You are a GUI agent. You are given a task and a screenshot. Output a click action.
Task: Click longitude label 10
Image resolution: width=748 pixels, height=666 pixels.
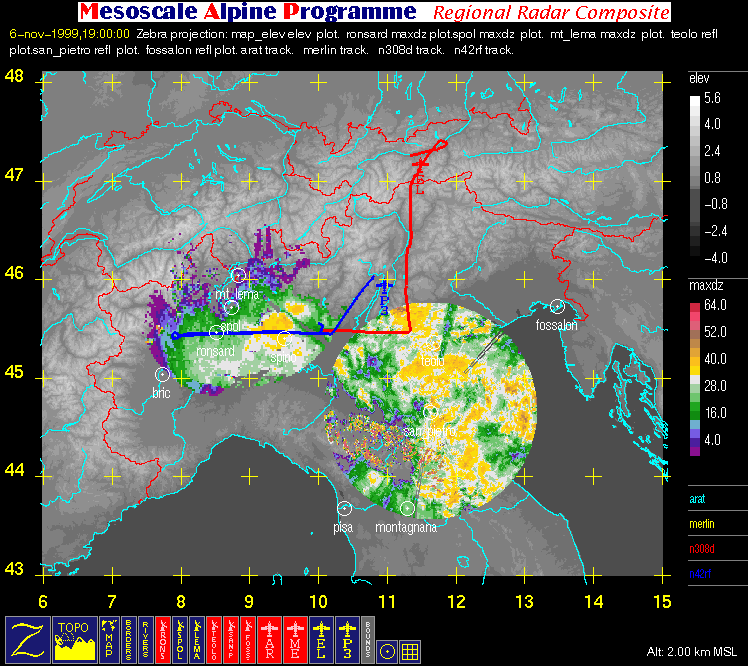318,602
